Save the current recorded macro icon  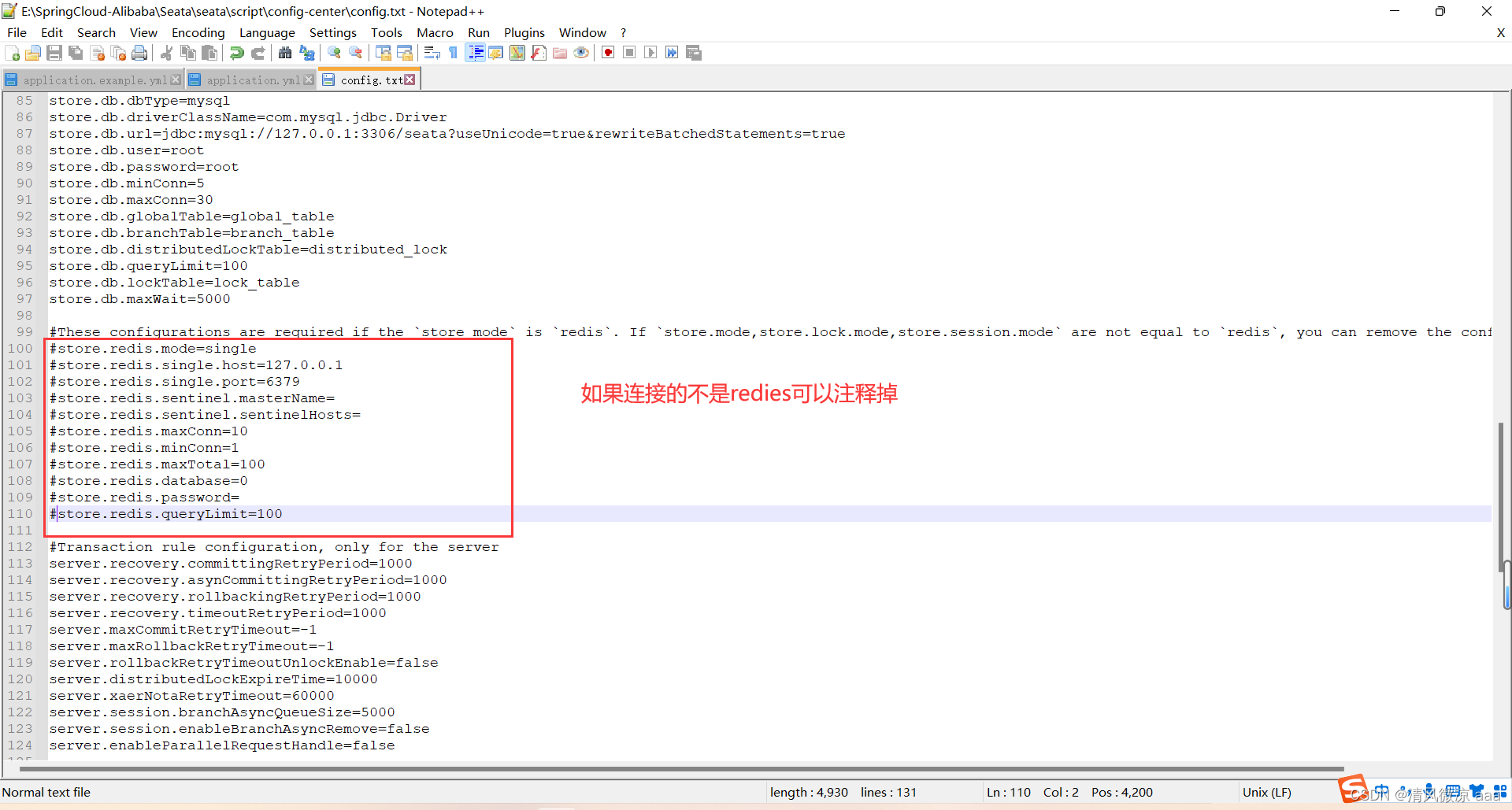tap(694, 53)
